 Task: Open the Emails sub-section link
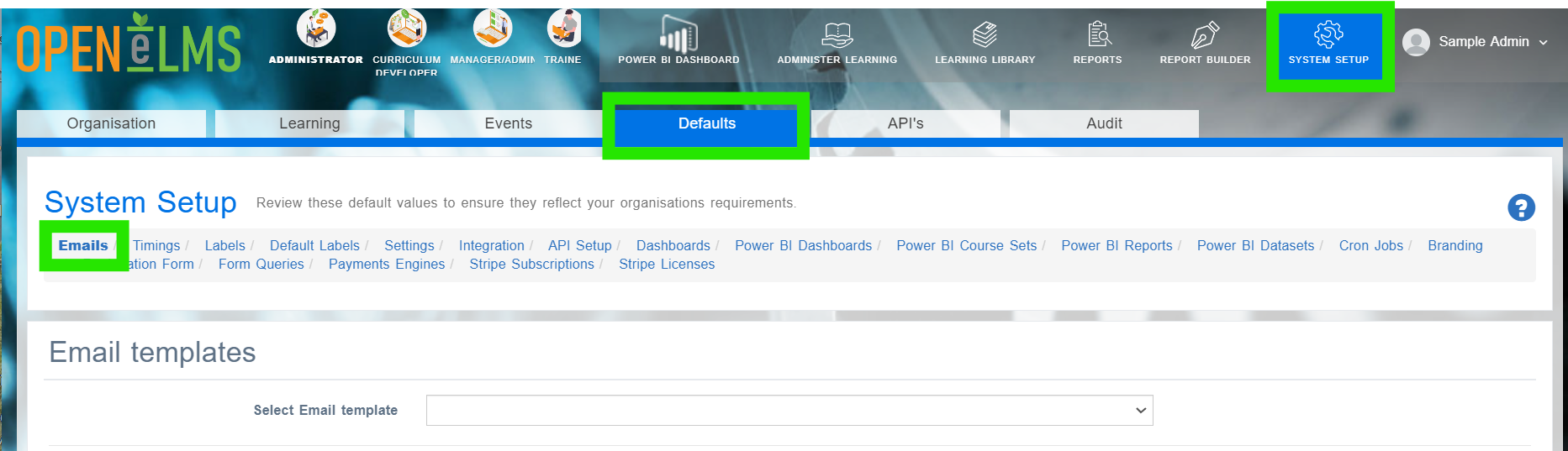(x=83, y=245)
